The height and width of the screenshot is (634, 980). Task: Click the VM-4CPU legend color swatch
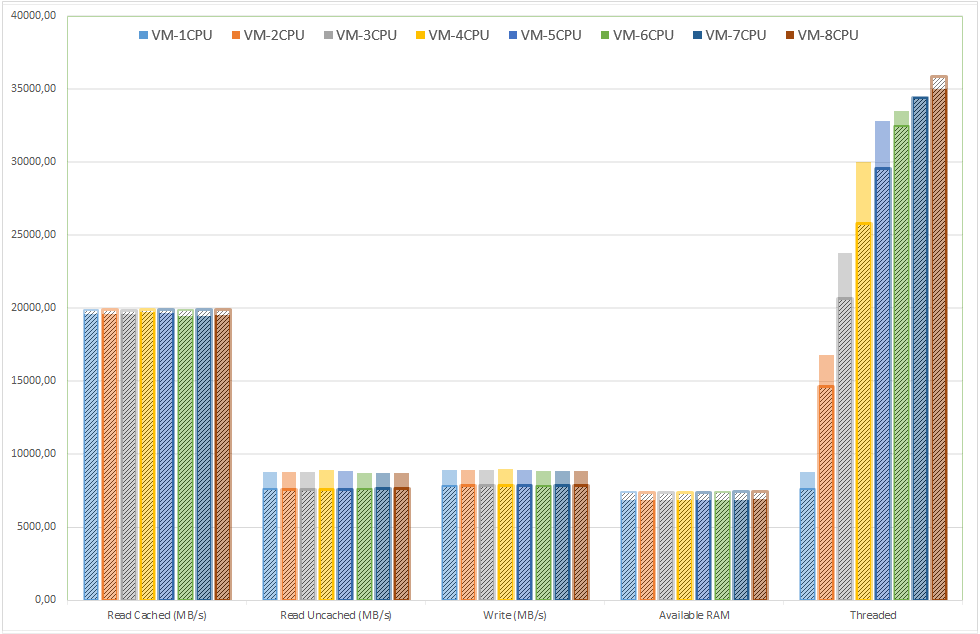421,36
